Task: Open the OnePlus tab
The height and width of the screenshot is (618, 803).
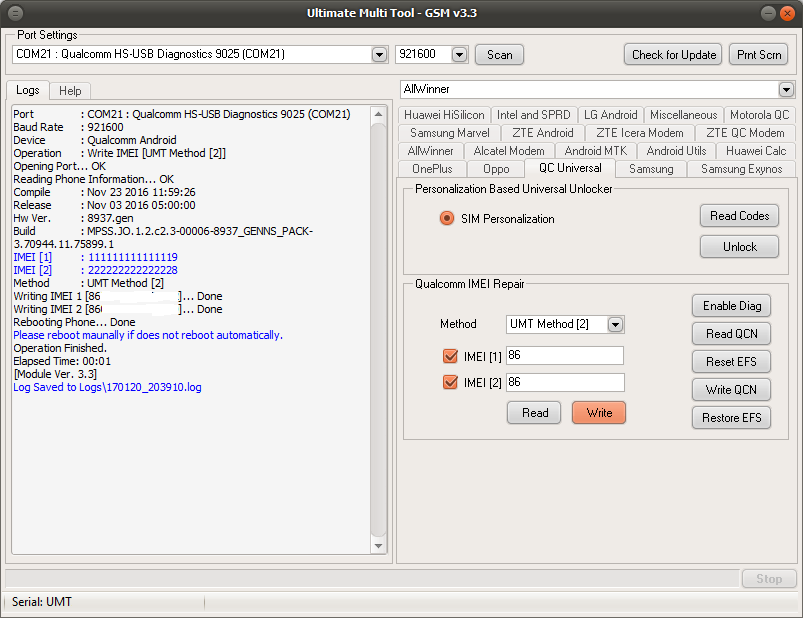Action: coord(432,169)
